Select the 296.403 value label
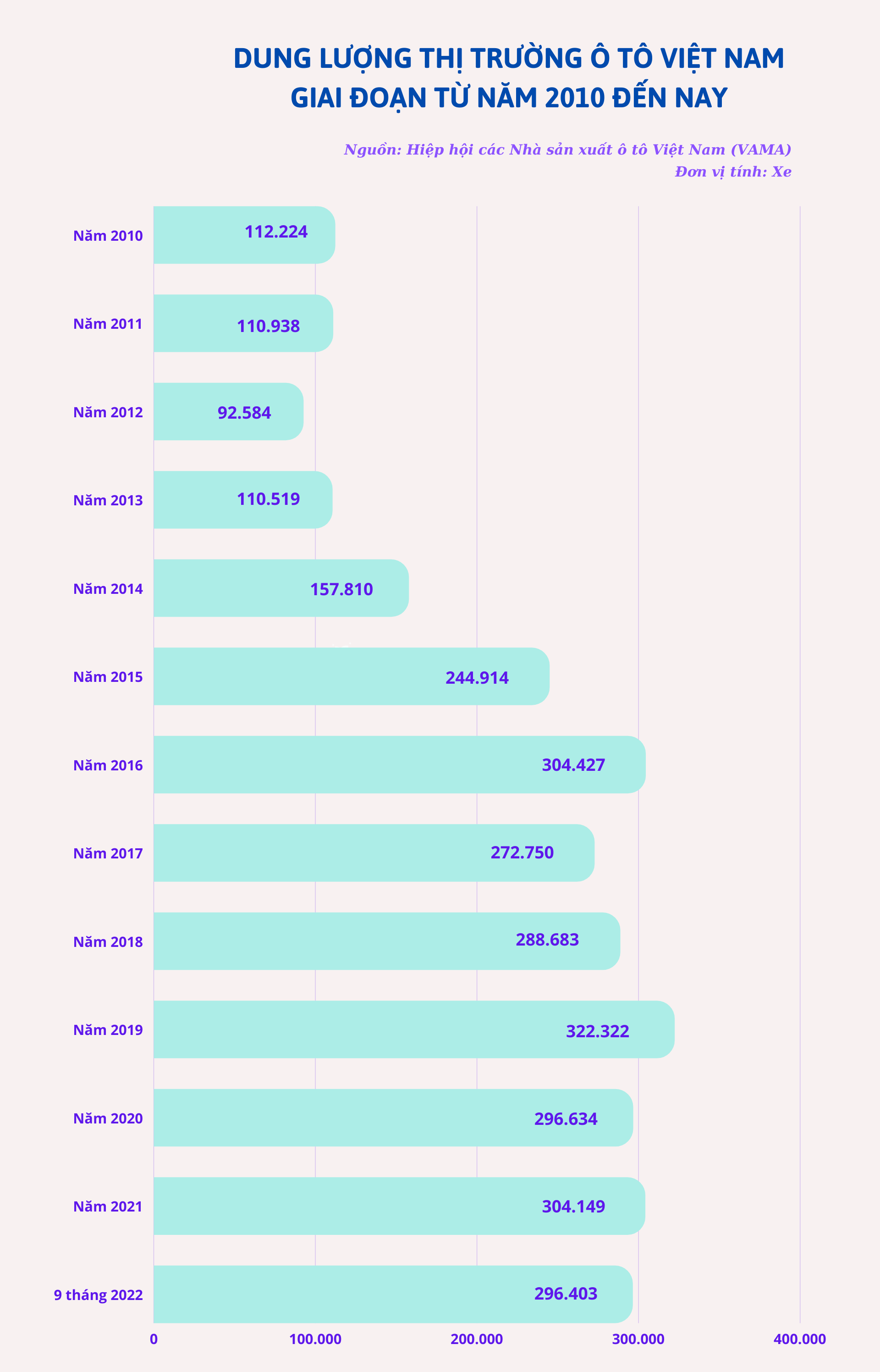The width and height of the screenshot is (880, 1372). coord(566,1294)
